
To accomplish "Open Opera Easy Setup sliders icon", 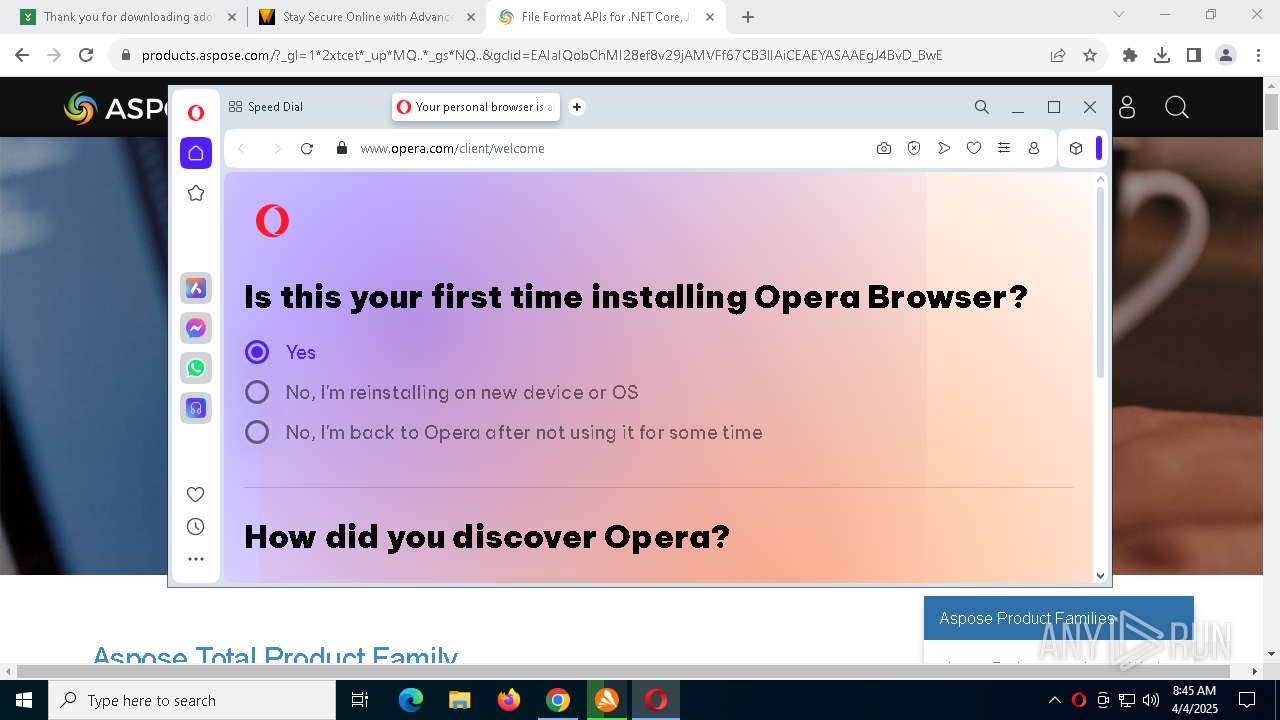I will pyautogui.click(x=1004, y=148).
